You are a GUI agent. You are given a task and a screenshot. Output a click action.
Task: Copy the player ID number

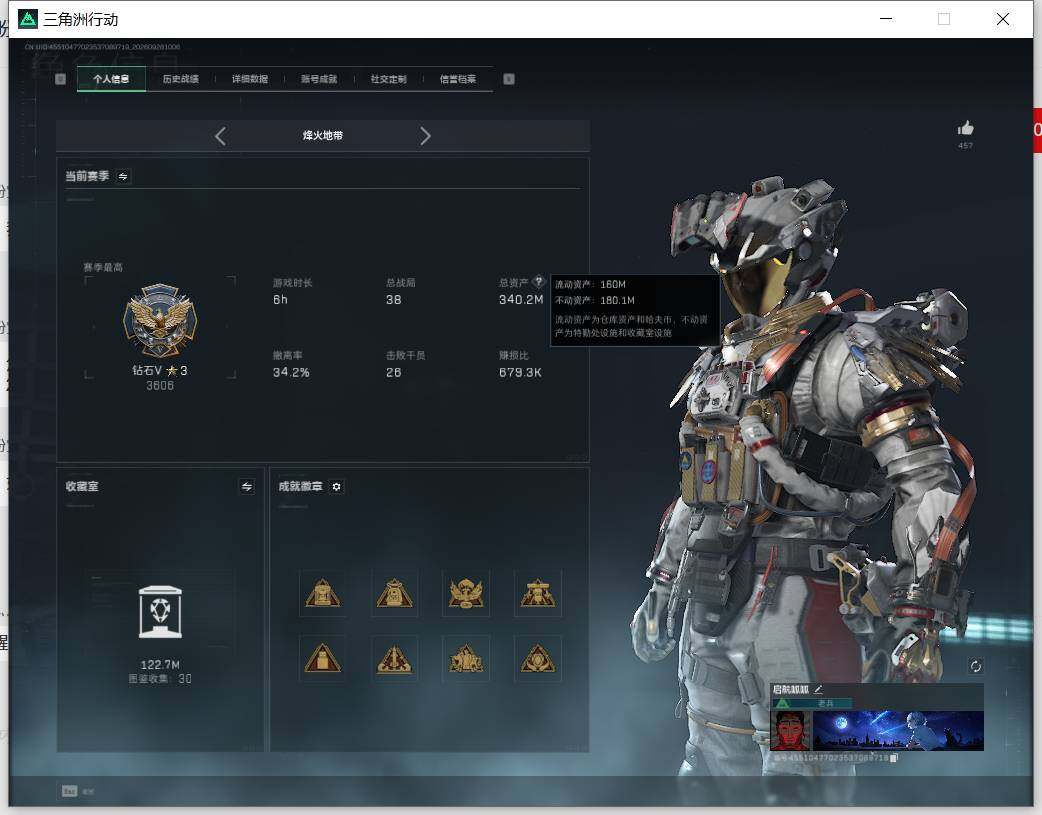pos(894,758)
